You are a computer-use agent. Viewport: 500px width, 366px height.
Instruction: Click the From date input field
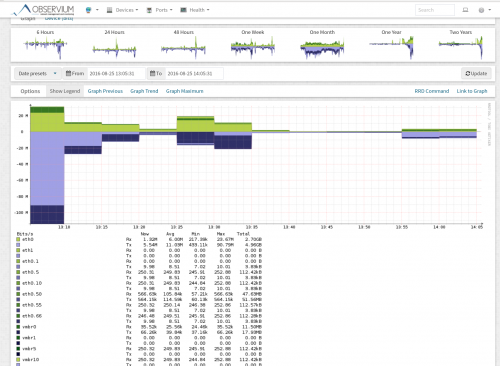point(116,73)
